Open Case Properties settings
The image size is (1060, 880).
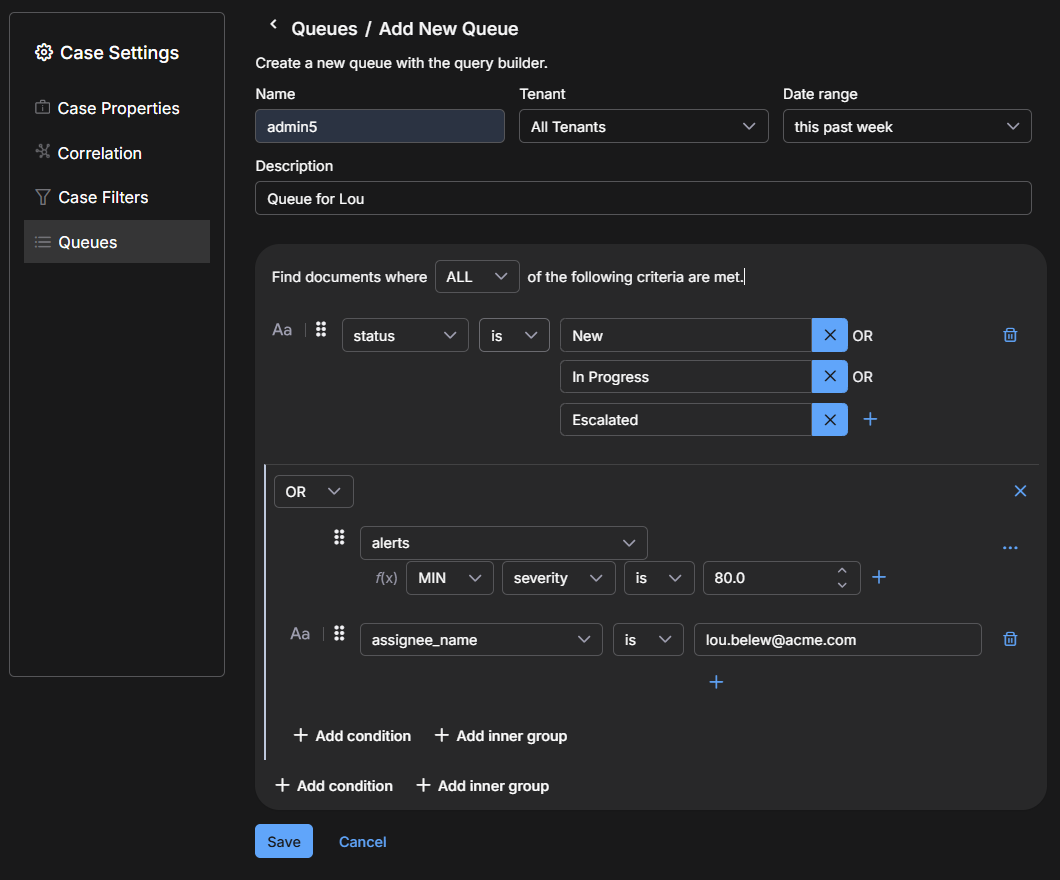[118, 108]
